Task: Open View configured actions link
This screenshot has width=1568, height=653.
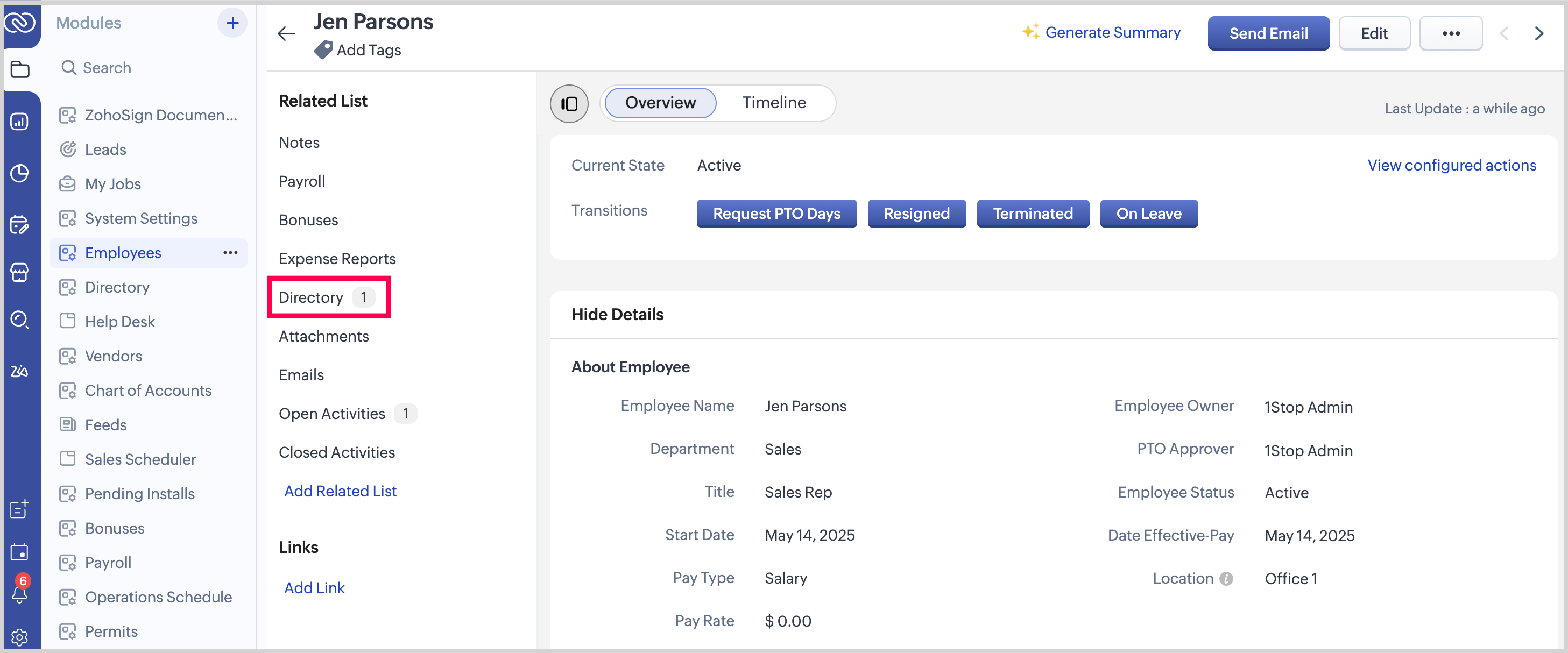Action: click(x=1451, y=165)
